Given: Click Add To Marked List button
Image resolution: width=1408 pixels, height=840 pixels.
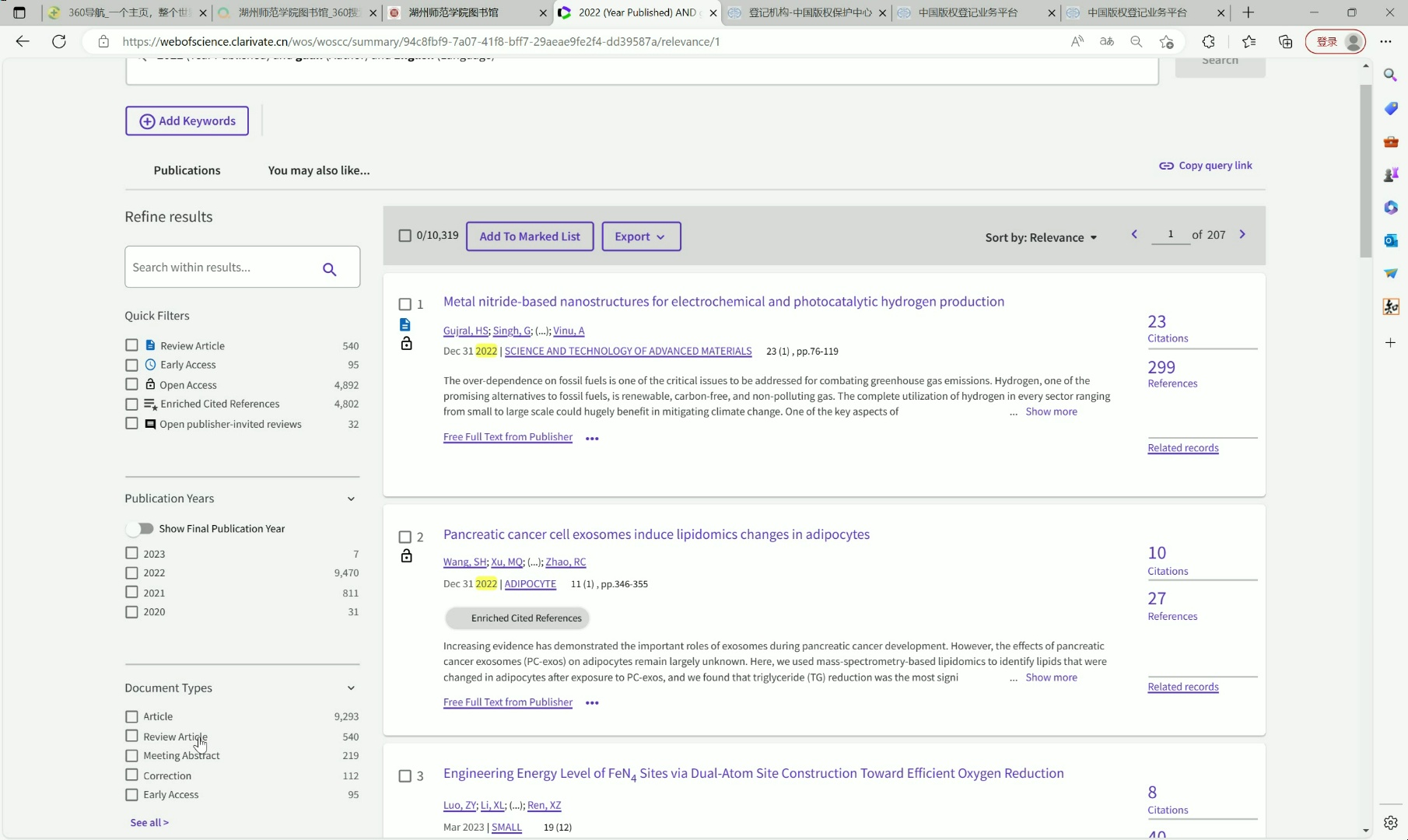Looking at the screenshot, I should point(530,236).
